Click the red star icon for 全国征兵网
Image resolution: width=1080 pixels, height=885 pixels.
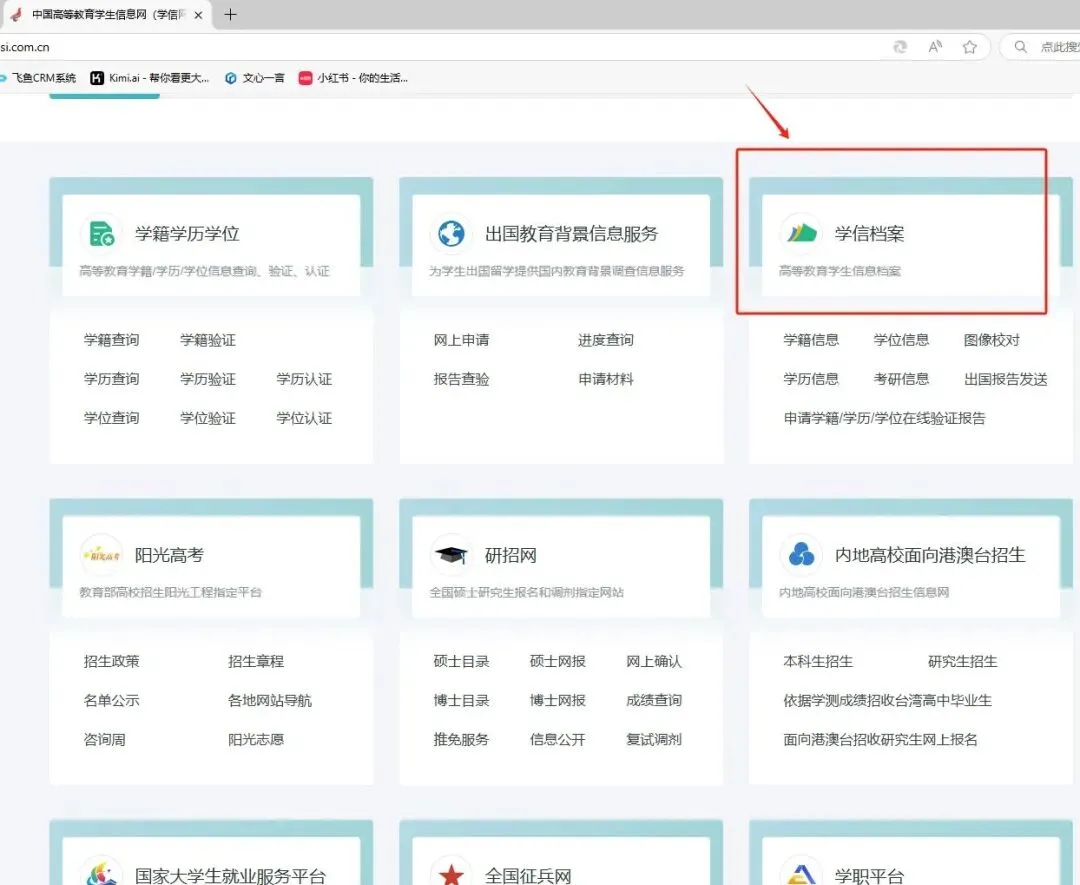point(451,873)
